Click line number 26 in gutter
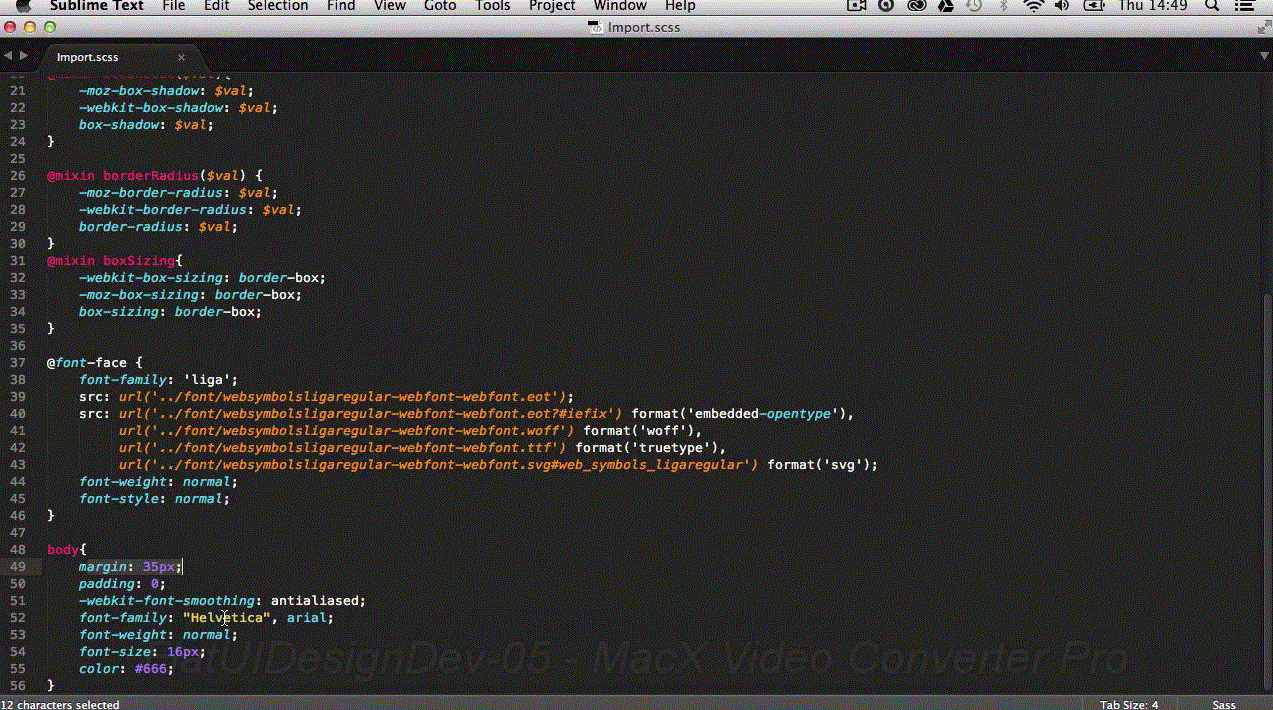 click(x=17, y=175)
